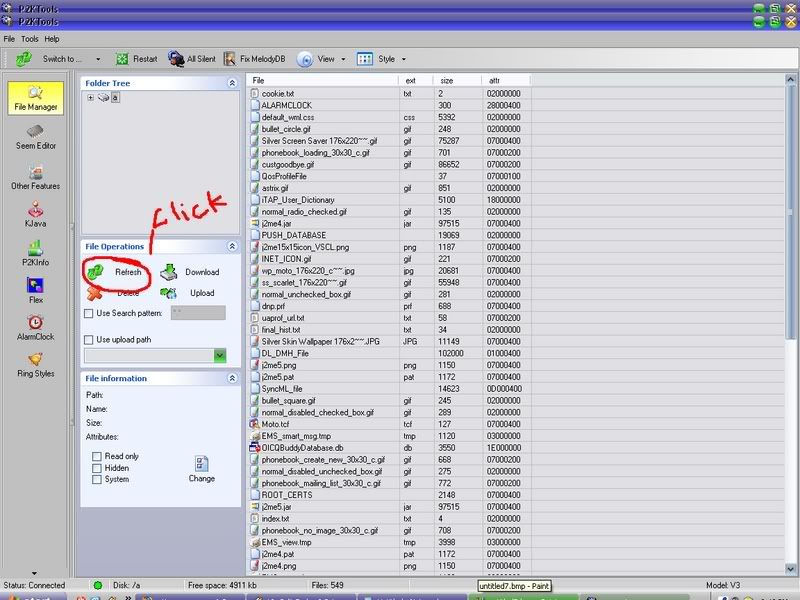Open the P2KInfo section
Image resolution: width=800 pixels, height=600 pixels.
click(35, 254)
